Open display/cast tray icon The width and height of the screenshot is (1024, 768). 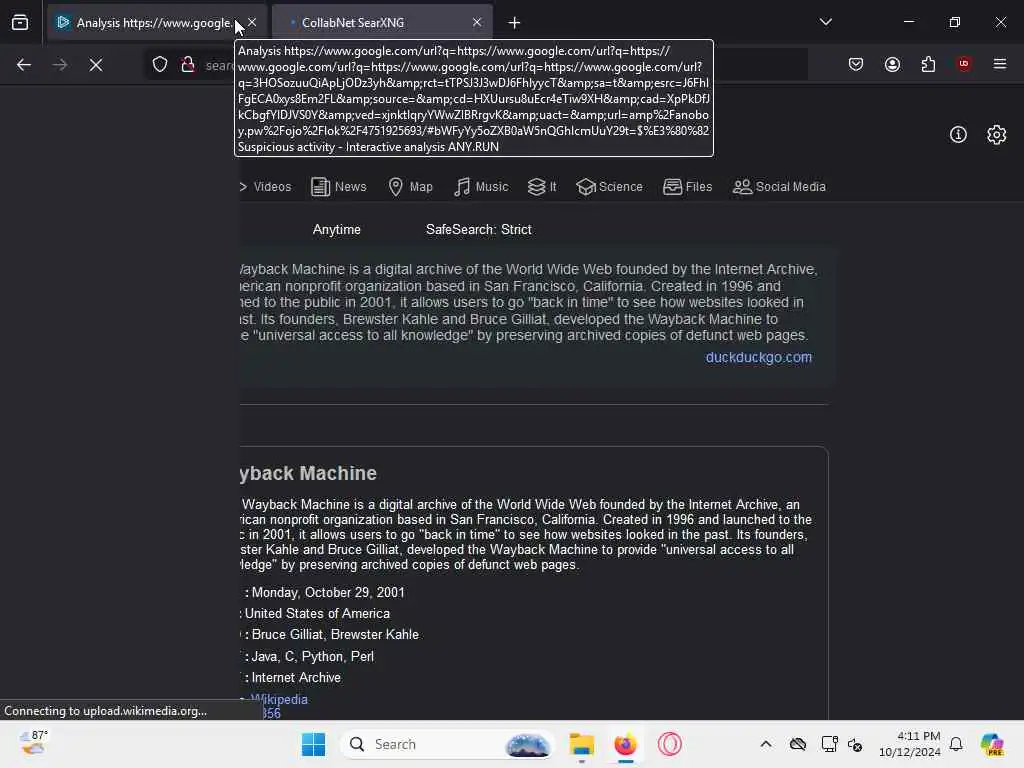pos(829,744)
